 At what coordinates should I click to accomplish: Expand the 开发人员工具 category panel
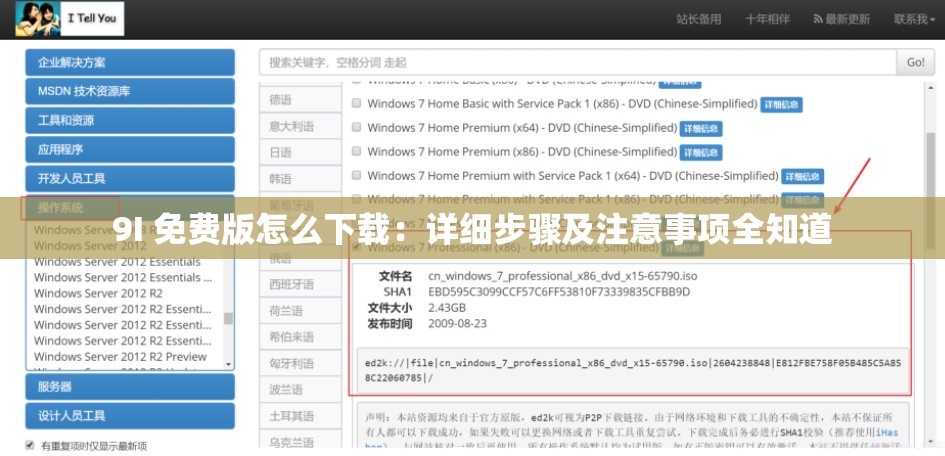(x=130, y=179)
